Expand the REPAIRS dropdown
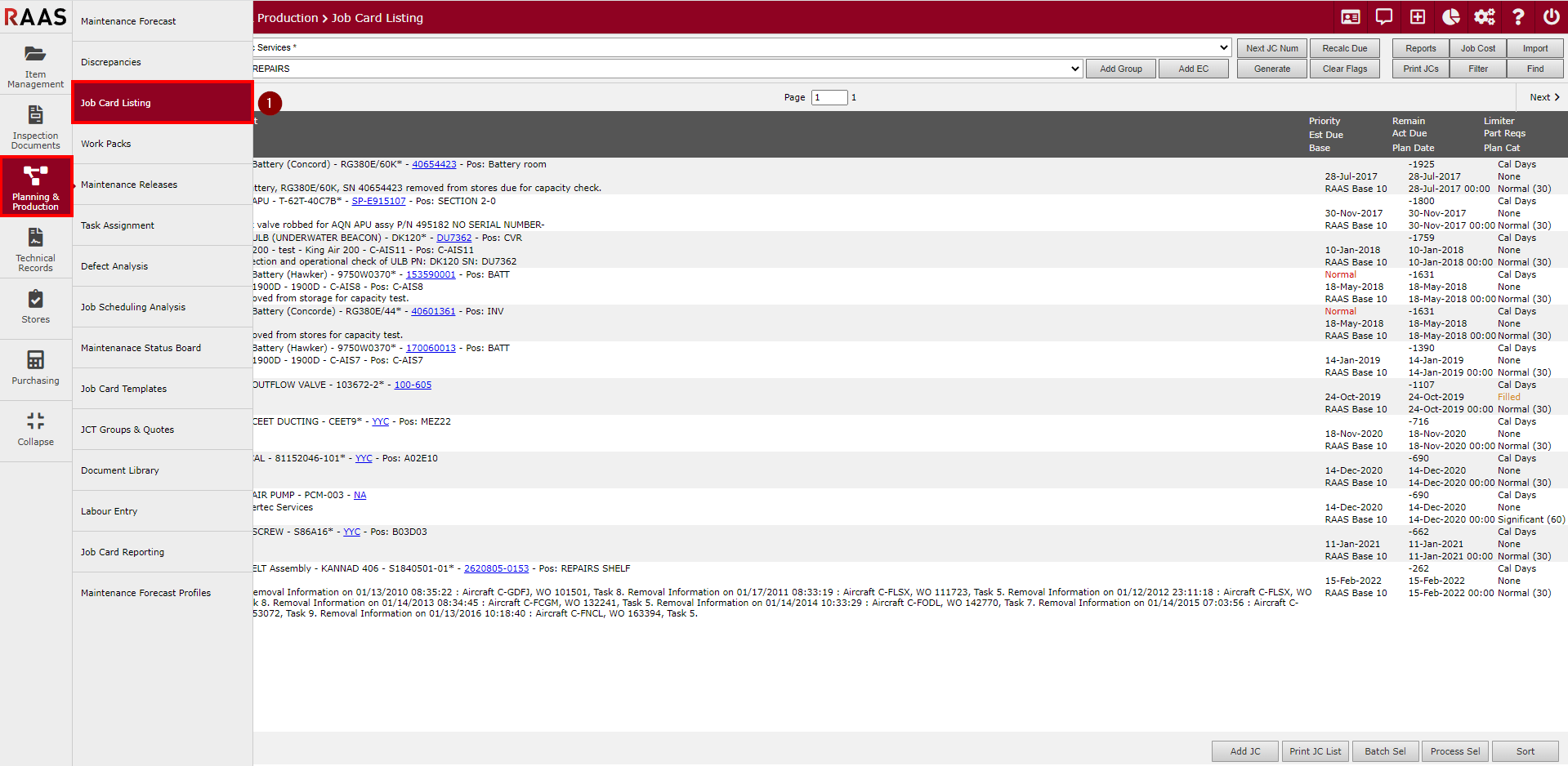 tap(1074, 69)
